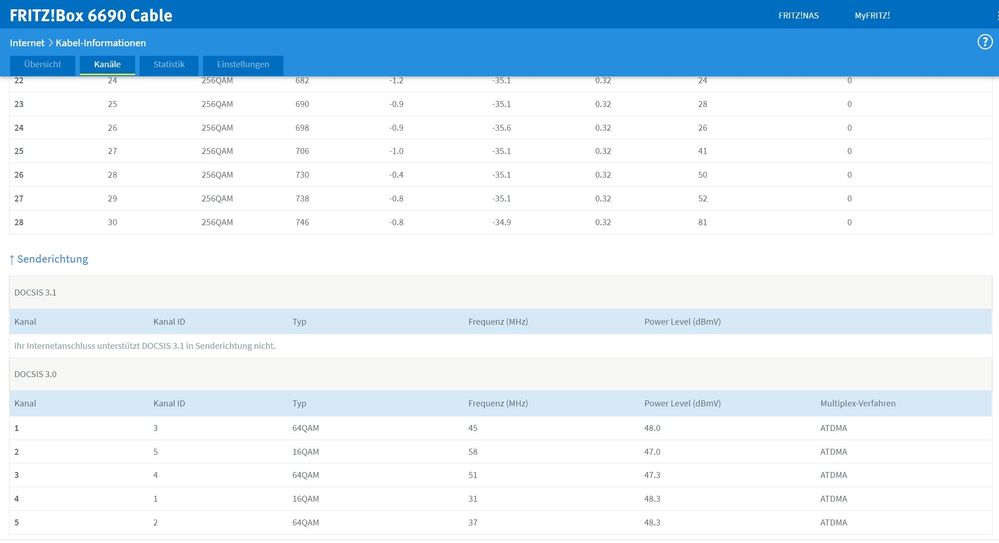
Task: Go to the Einstellungen tab
Action: tap(243, 65)
